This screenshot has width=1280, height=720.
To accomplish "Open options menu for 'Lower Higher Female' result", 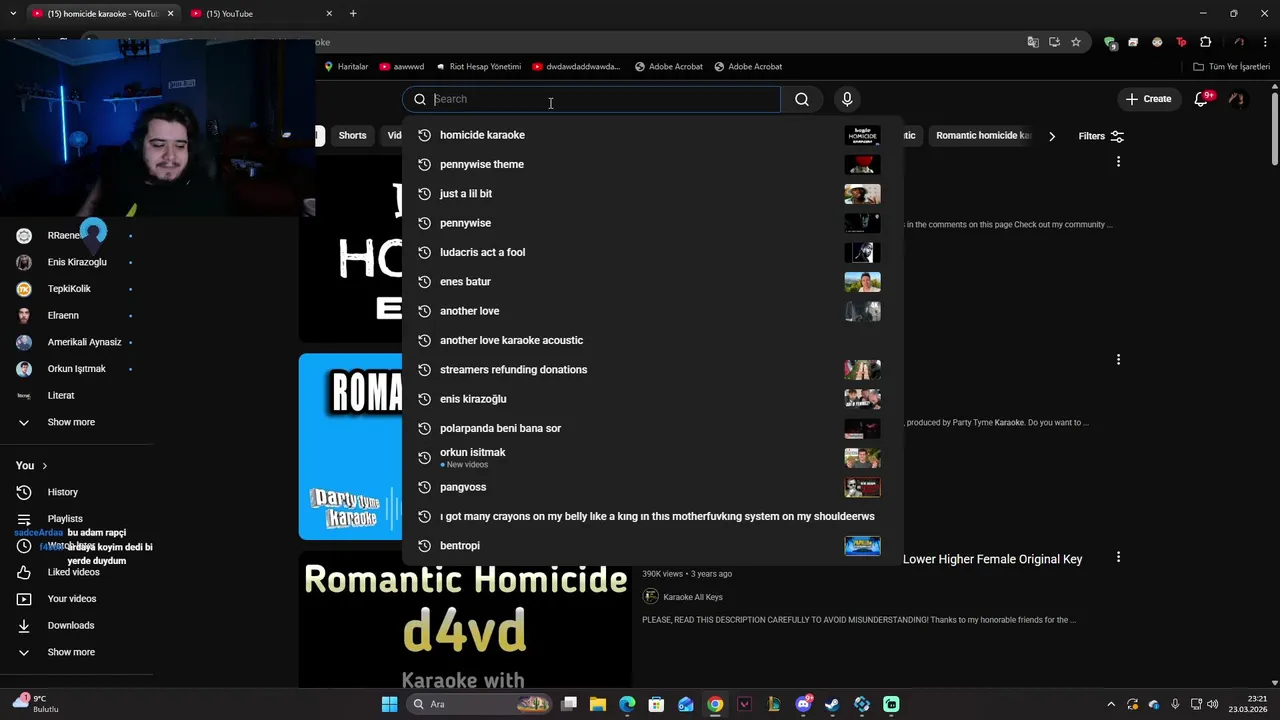I will tap(1118, 557).
